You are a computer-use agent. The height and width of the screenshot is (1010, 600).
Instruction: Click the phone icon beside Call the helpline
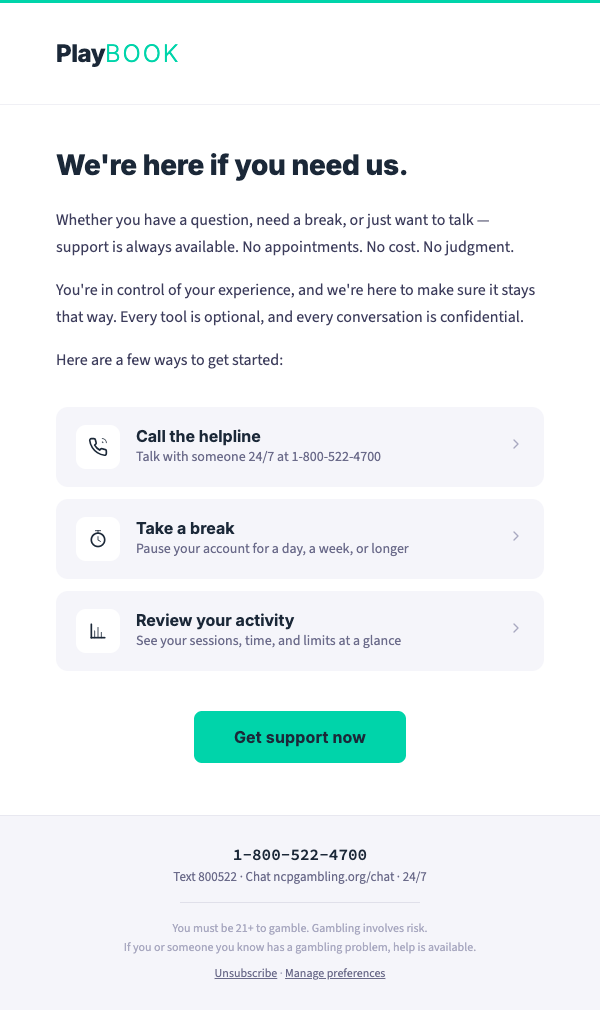click(97, 446)
